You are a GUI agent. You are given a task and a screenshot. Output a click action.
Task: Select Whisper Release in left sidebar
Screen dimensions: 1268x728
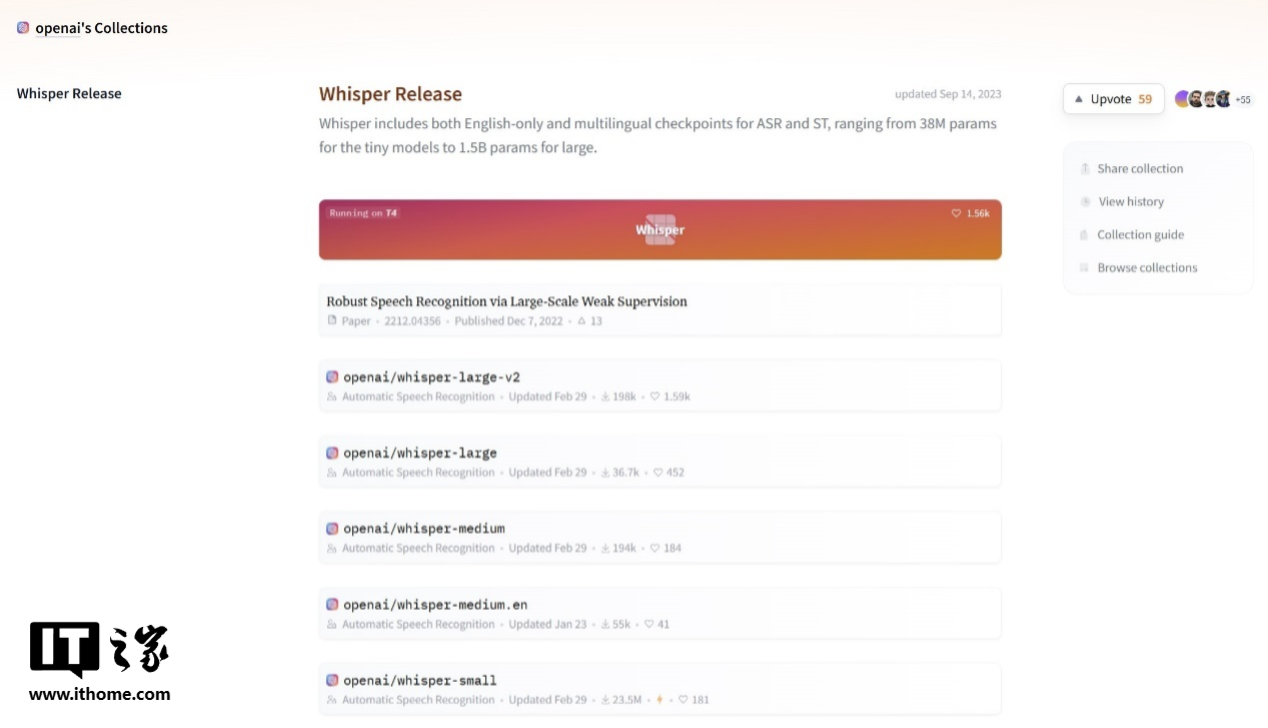pyautogui.click(x=69, y=93)
